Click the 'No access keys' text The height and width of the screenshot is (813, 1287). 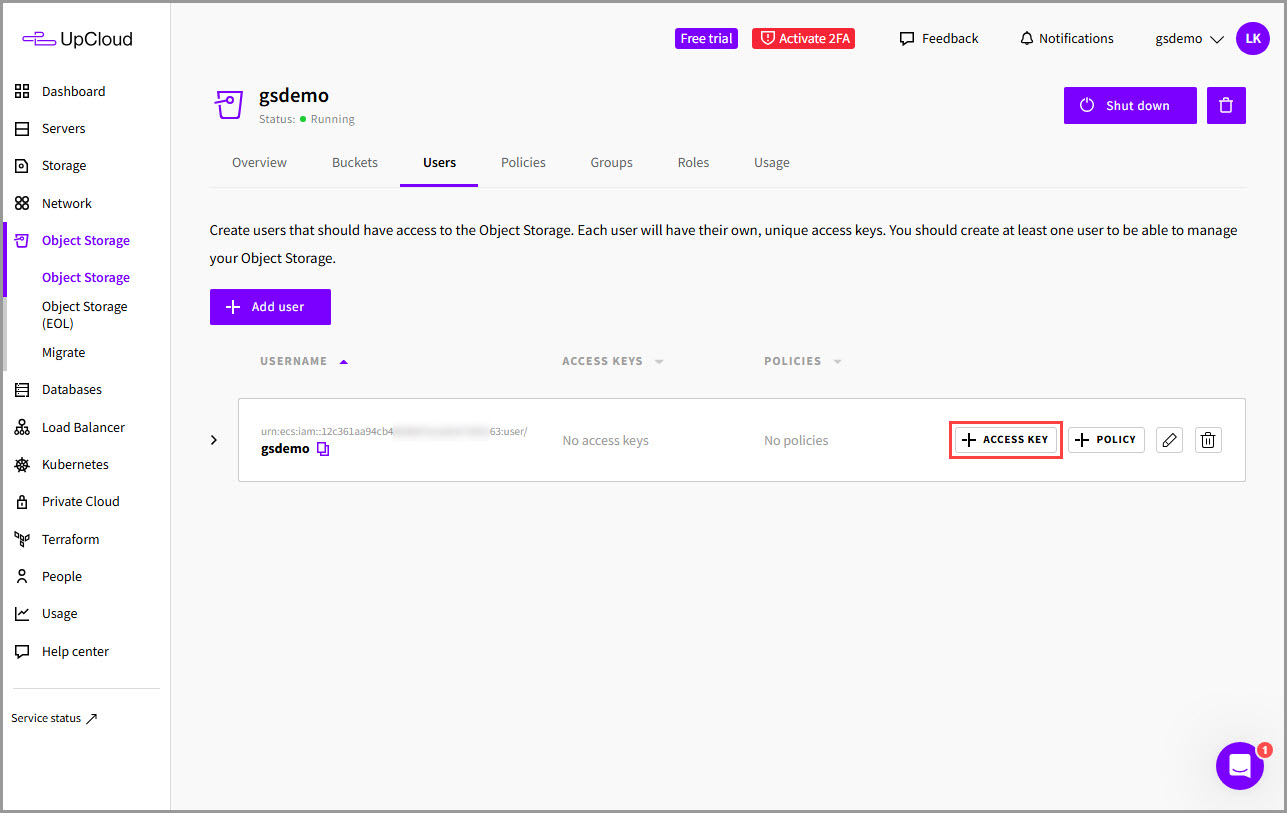coord(606,441)
